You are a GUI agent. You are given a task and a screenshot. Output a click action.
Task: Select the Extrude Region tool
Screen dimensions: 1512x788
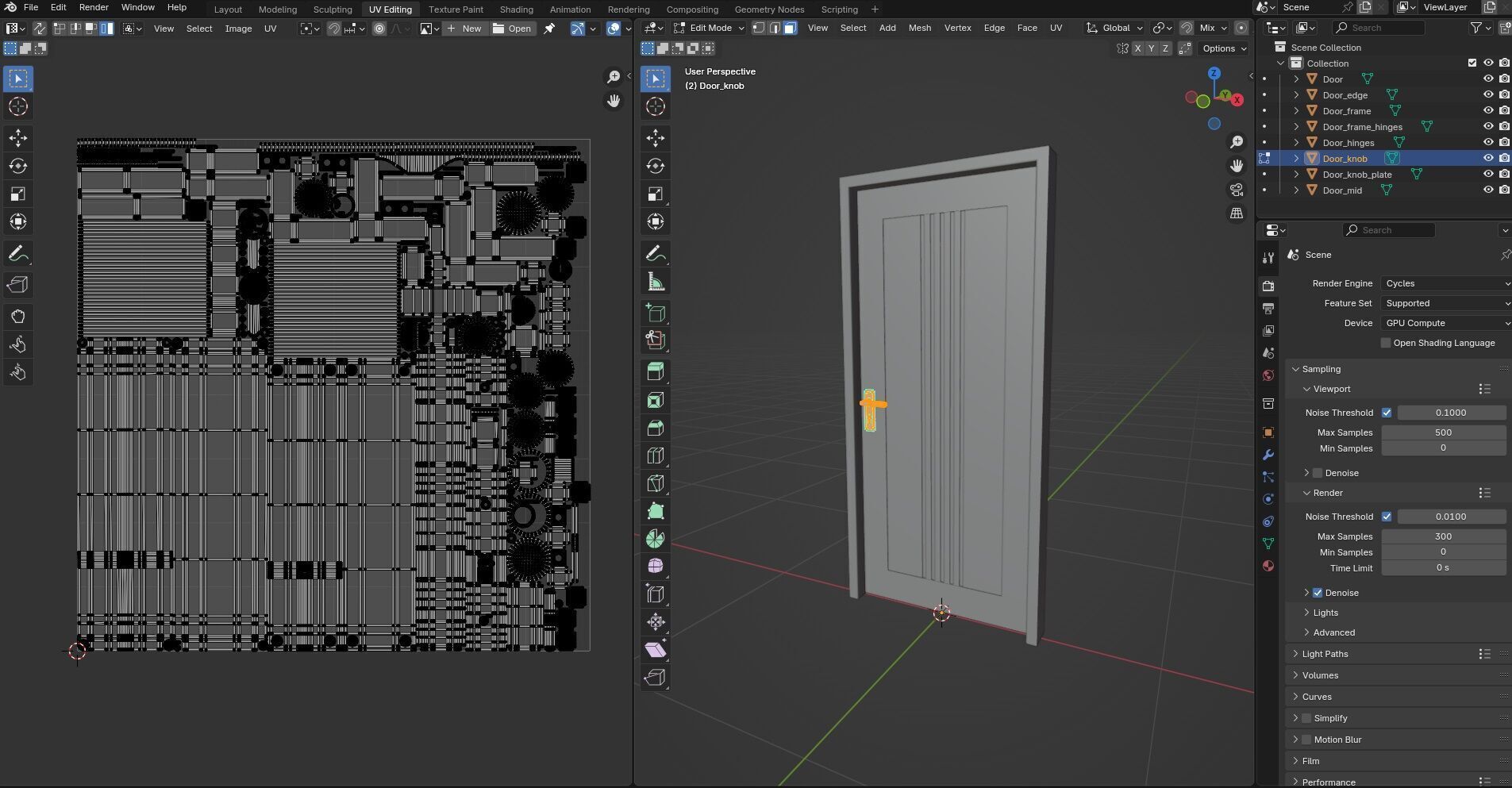click(x=656, y=372)
